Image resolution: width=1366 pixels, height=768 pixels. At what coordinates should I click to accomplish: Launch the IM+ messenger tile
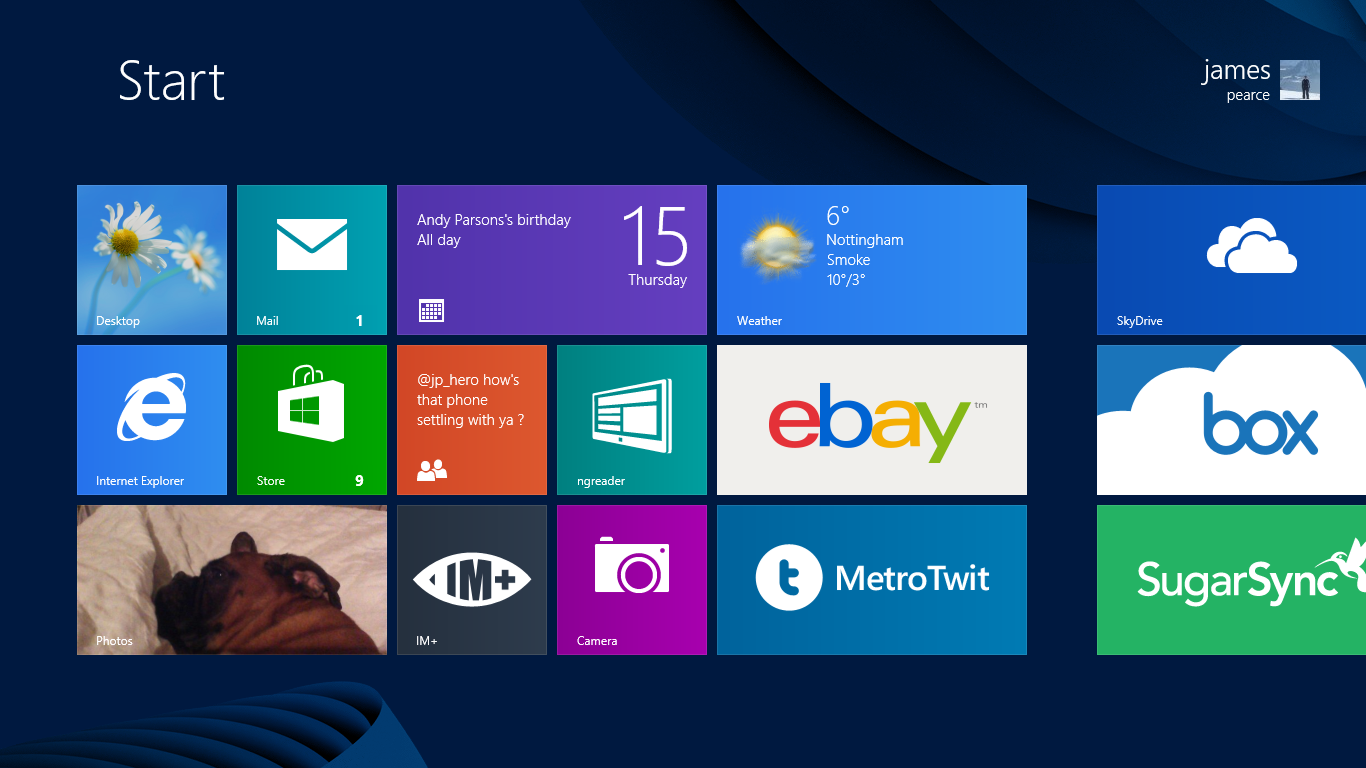(472, 580)
